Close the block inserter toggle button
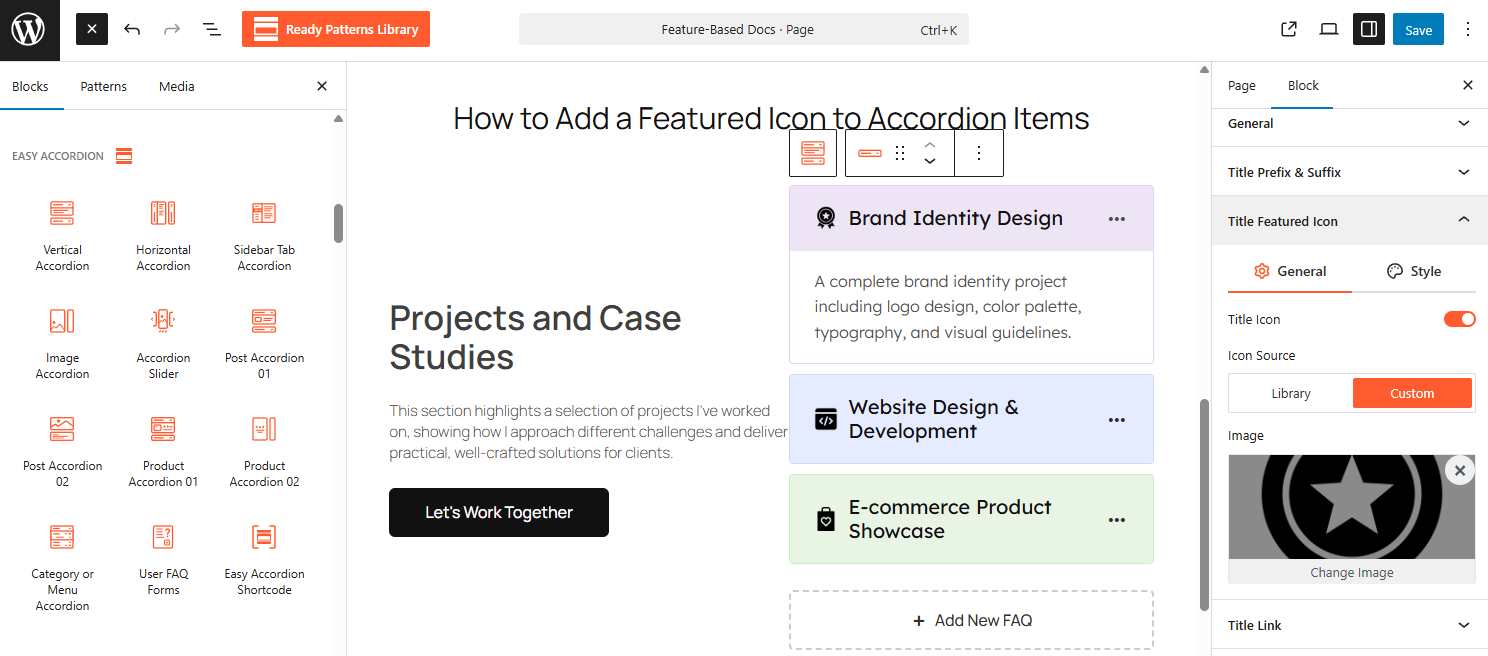This screenshot has height=656, width=1488. 92,30
